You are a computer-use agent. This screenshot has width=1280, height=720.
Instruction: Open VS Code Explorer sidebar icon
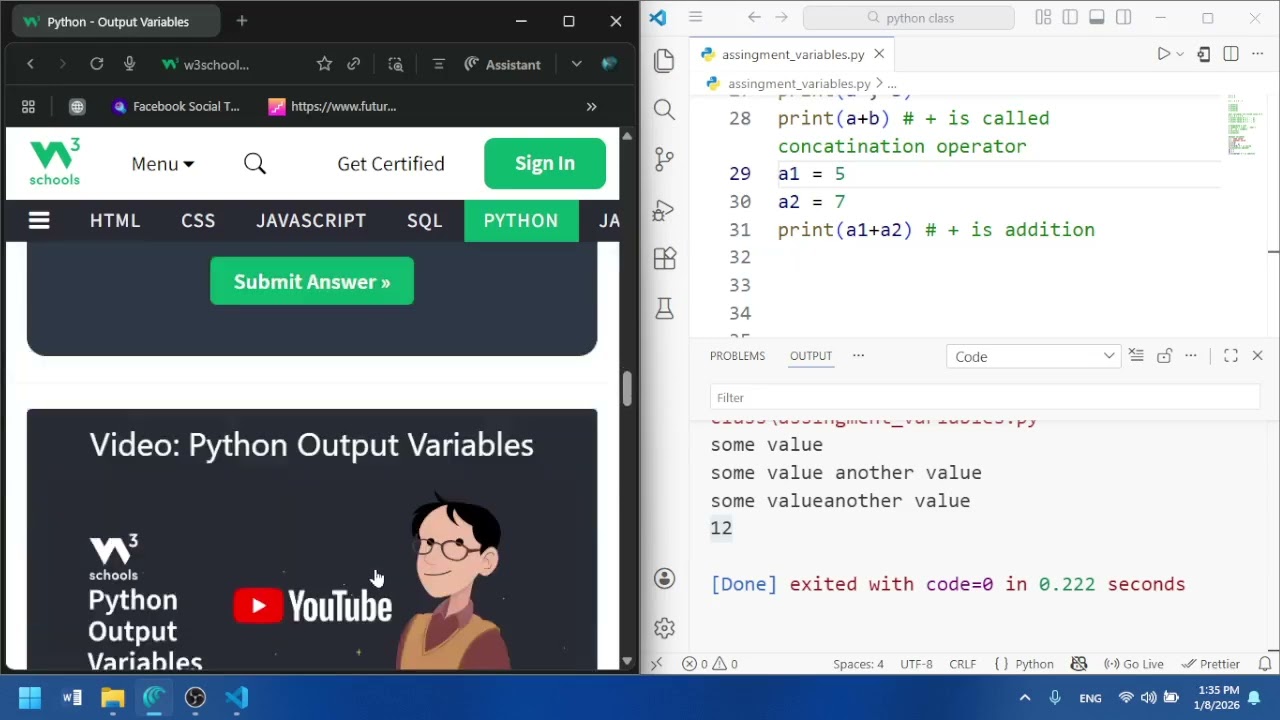pyautogui.click(x=664, y=61)
